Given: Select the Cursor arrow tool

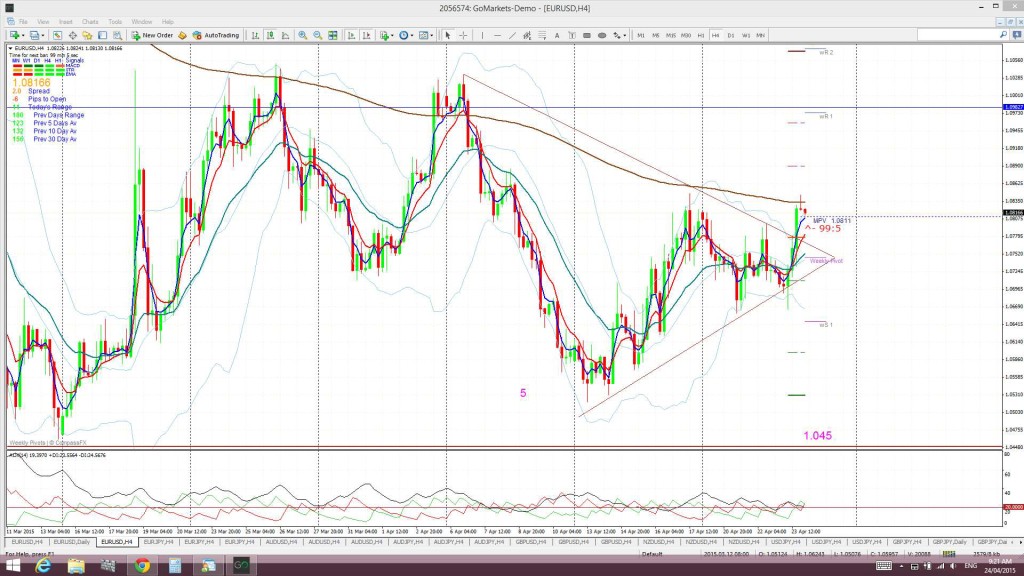Looking at the screenshot, I should [448, 35].
